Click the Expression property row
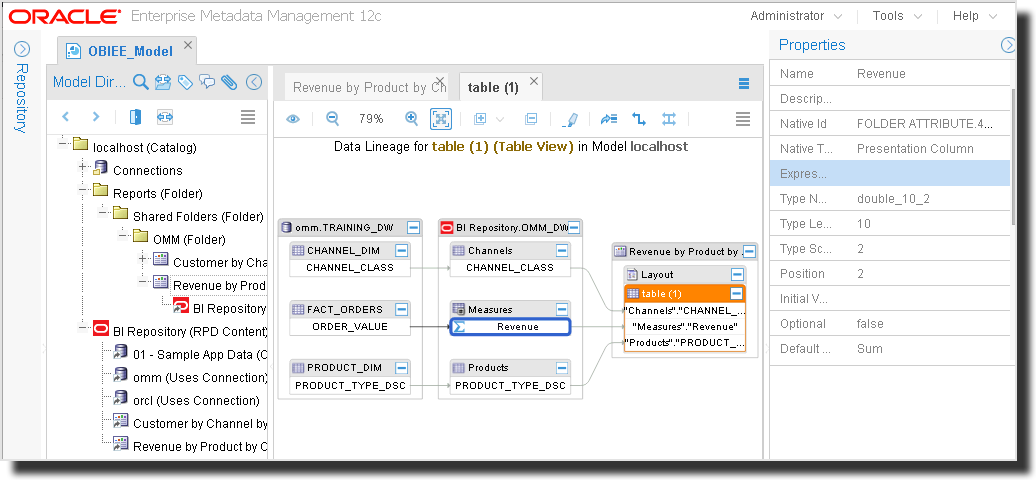This screenshot has width=1036, height=480. point(890,174)
